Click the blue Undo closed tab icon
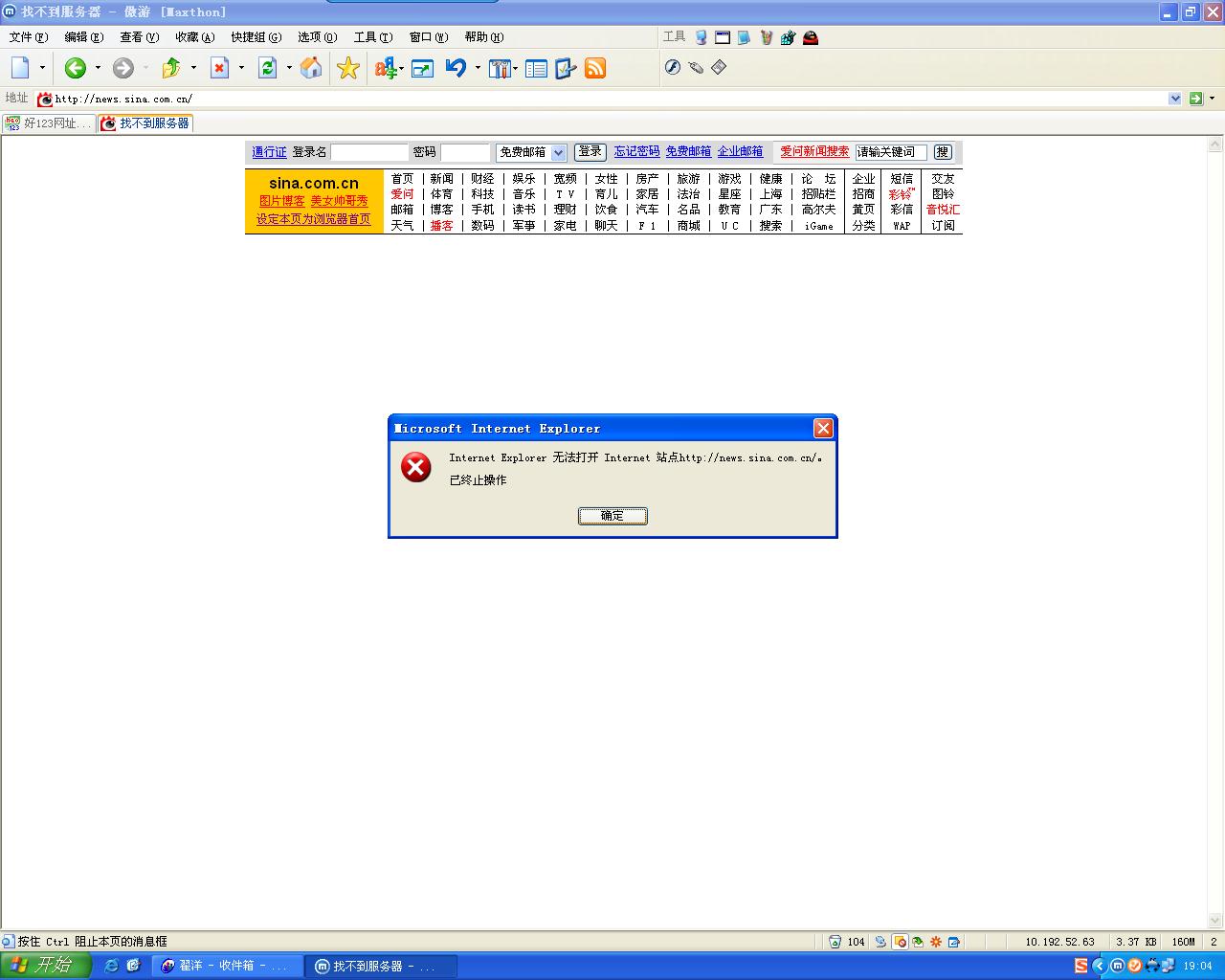 coord(456,68)
